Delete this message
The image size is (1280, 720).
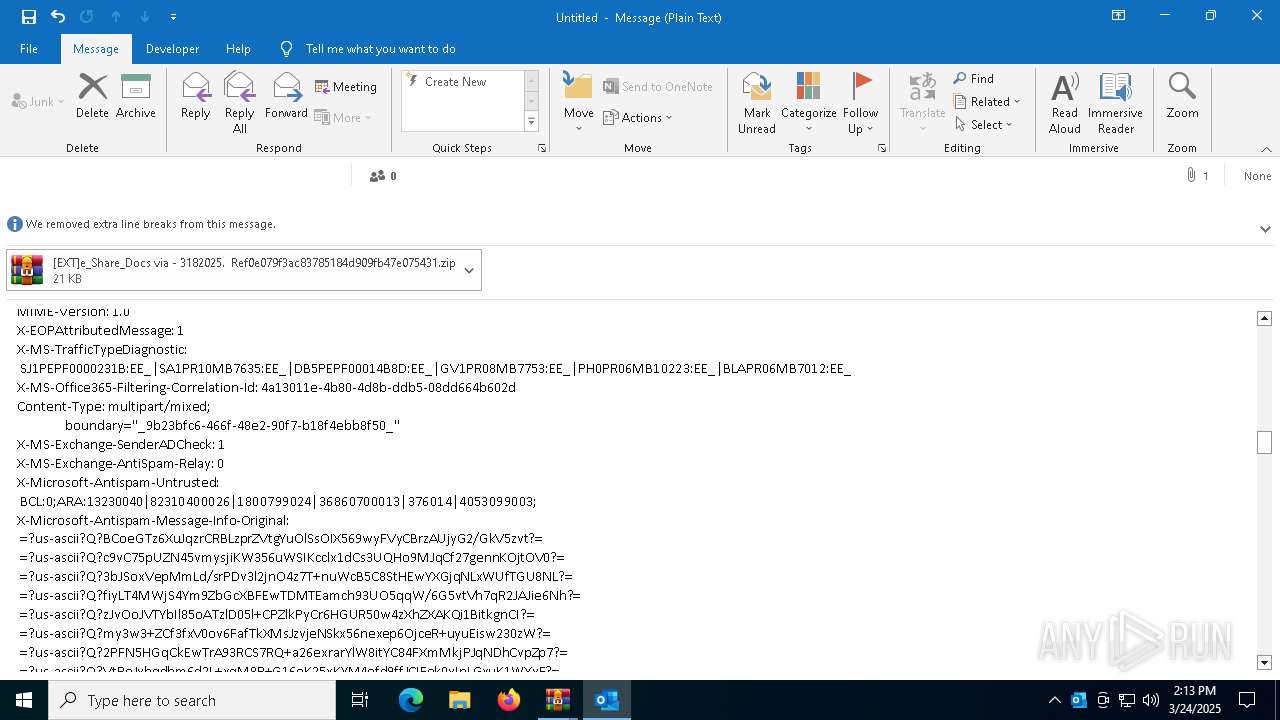click(92, 96)
